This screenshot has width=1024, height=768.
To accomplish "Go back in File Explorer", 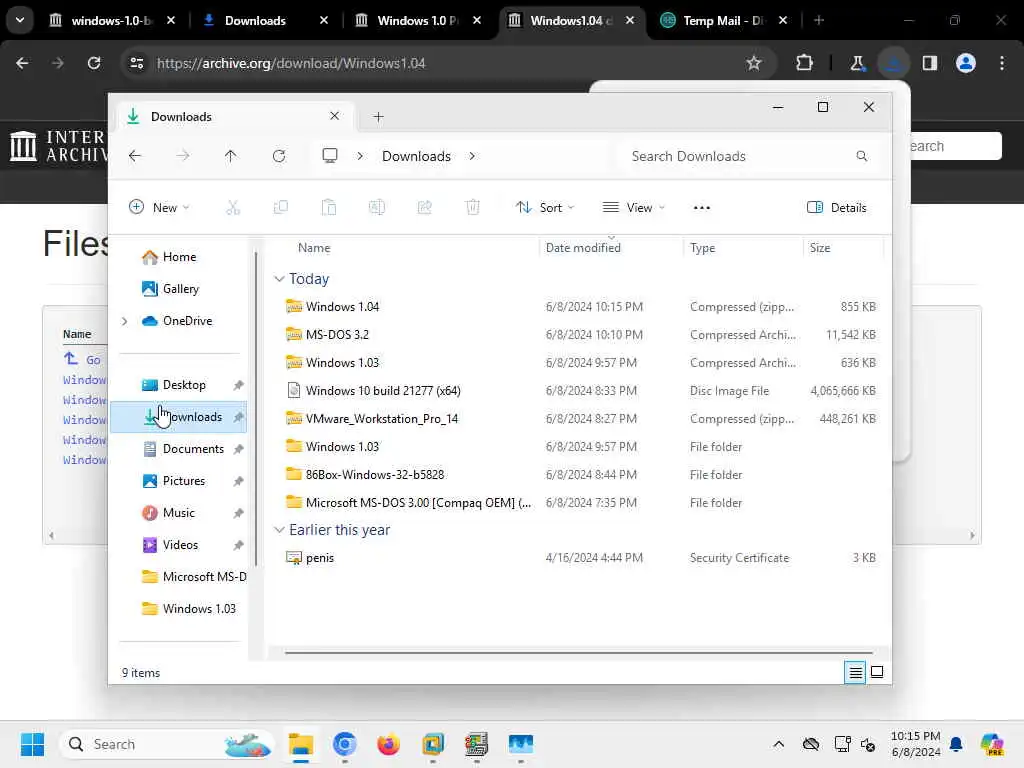I will coord(135,156).
